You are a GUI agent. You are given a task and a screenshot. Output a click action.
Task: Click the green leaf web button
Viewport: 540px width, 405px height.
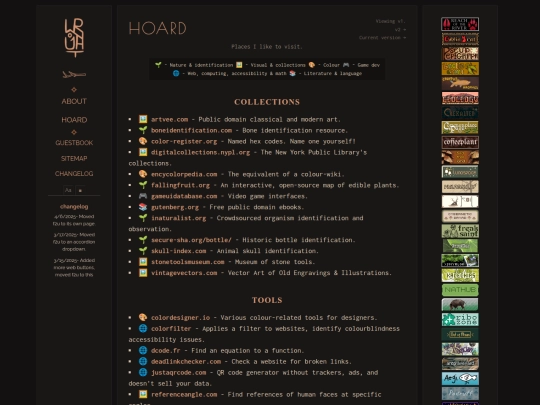460,246
